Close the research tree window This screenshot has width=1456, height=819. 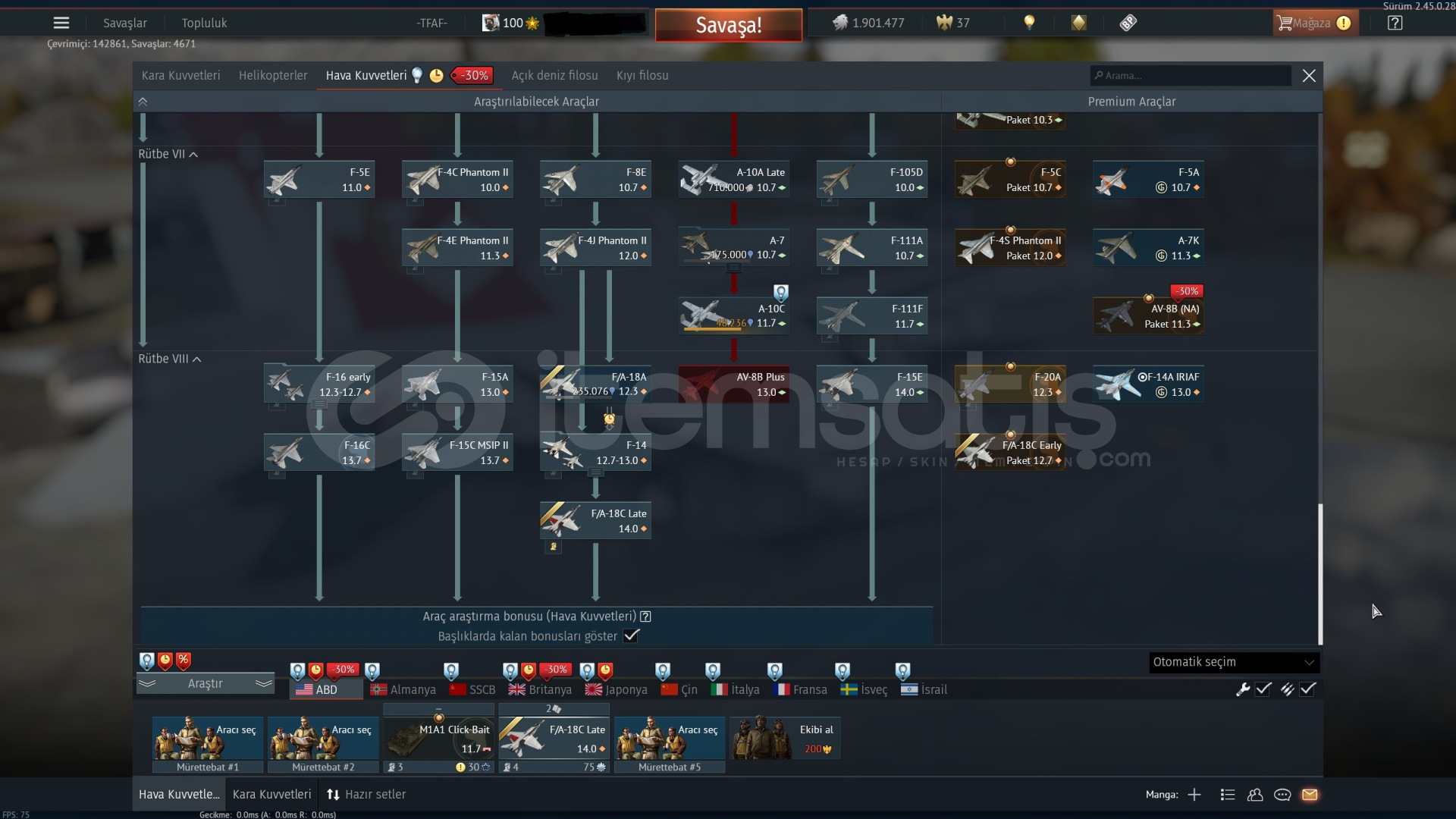tap(1309, 75)
